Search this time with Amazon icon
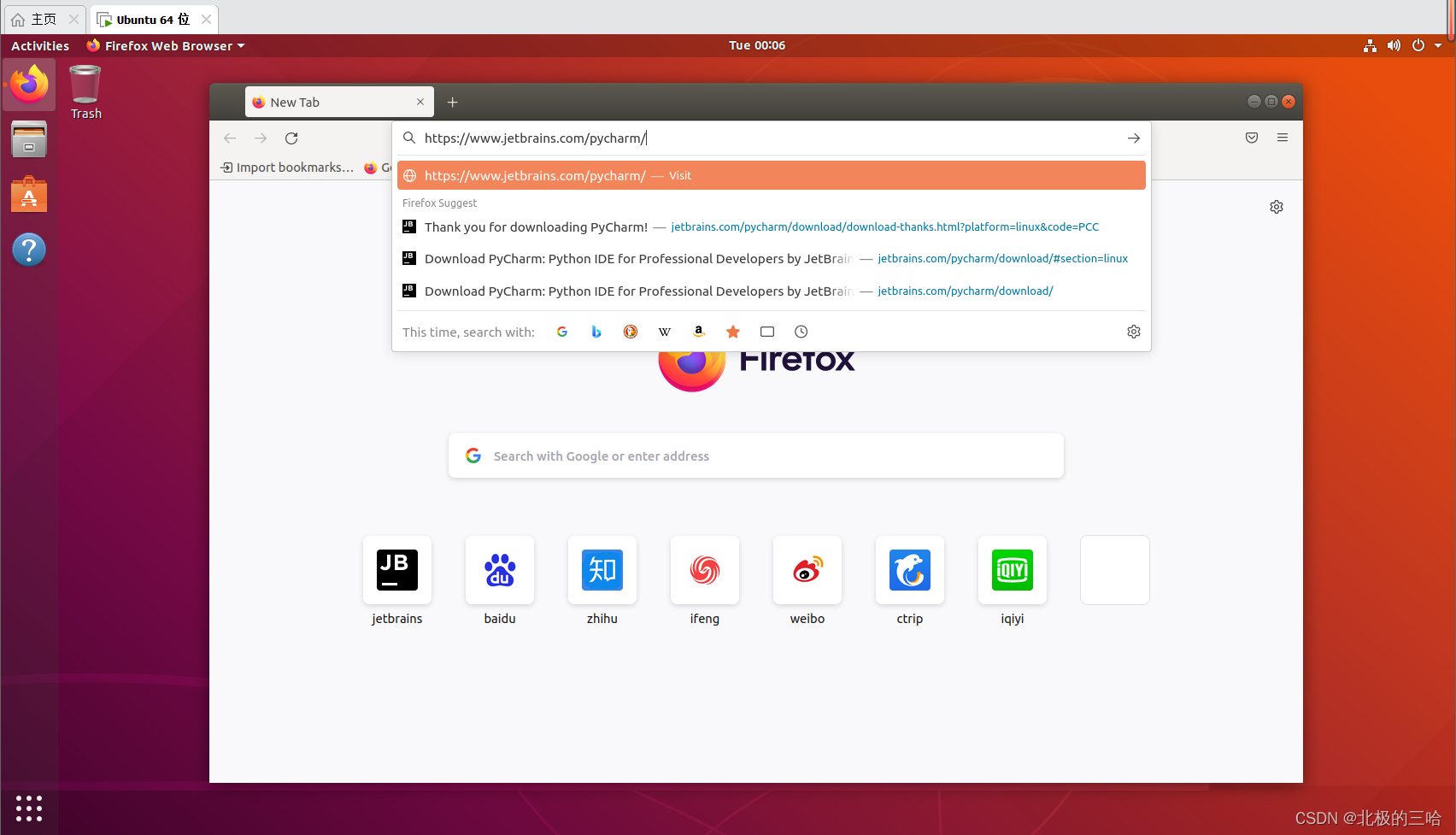 click(699, 332)
